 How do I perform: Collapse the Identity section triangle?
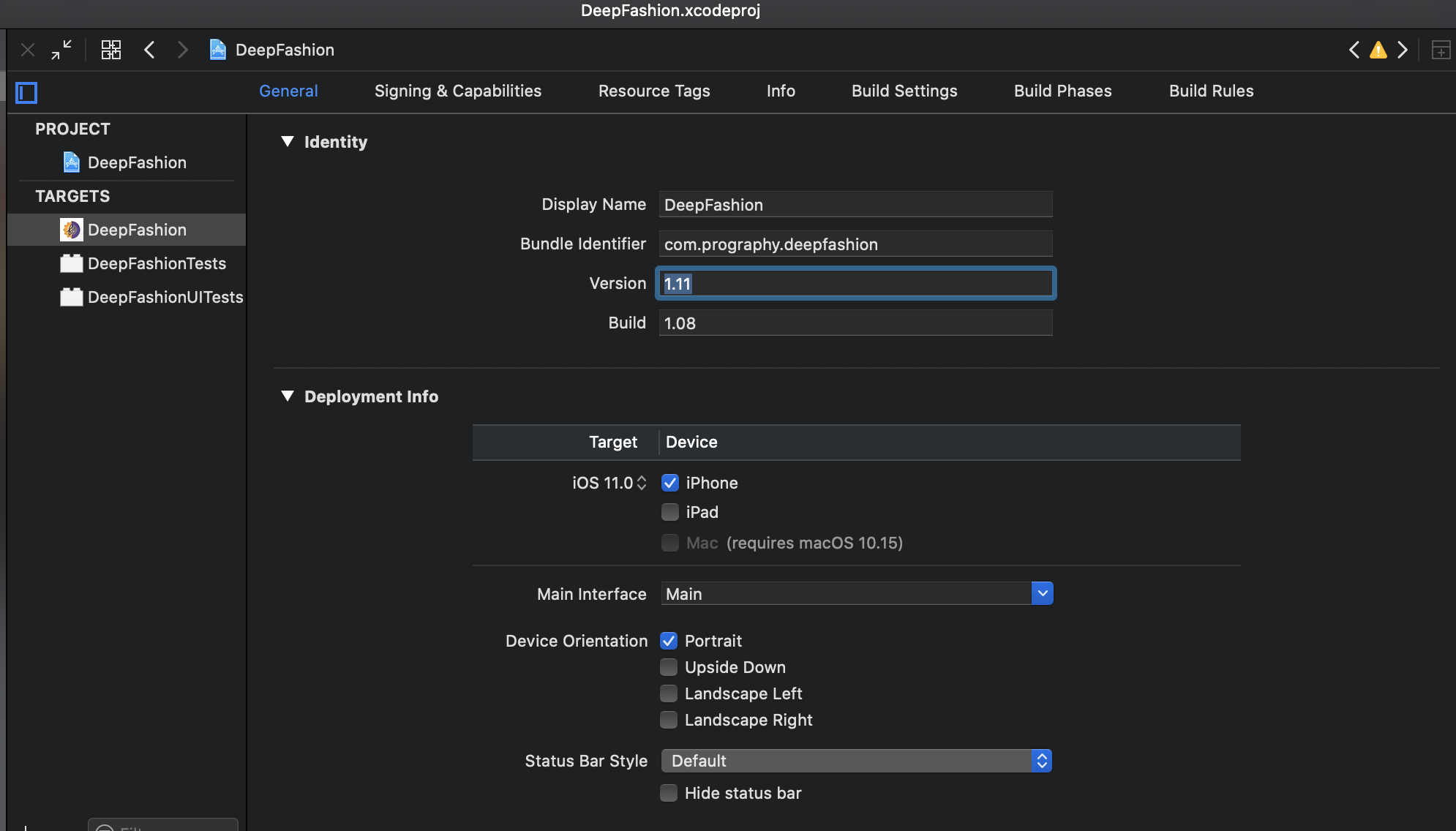pyautogui.click(x=288, y=141)
